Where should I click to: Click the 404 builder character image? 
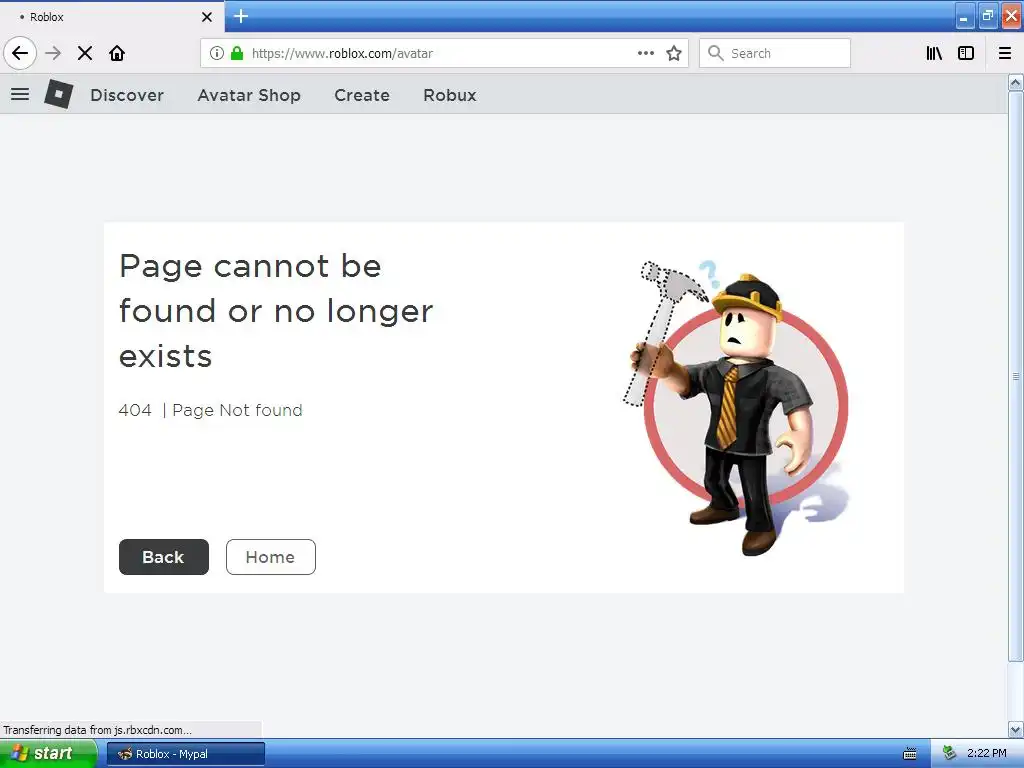click(x=736, y=408)
